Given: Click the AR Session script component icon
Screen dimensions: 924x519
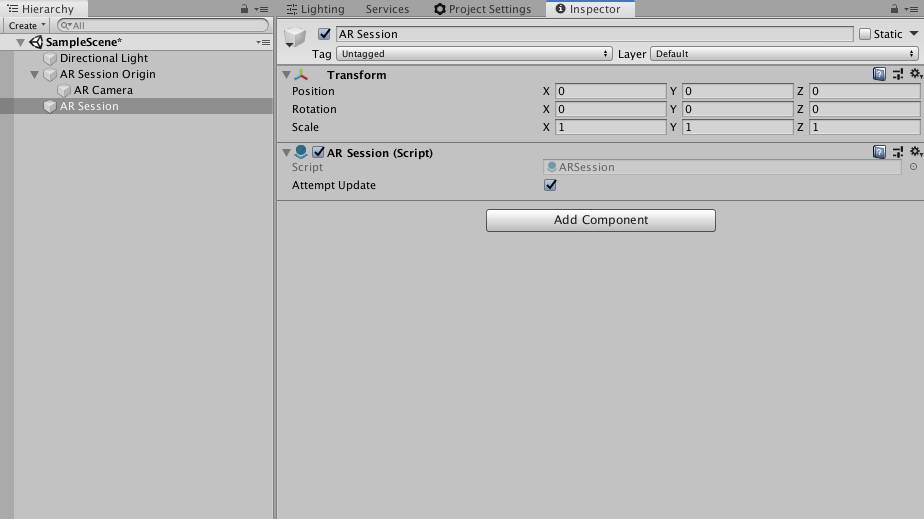Looking at the screenshot, I should pyautogui.click(x=301, y=152).
